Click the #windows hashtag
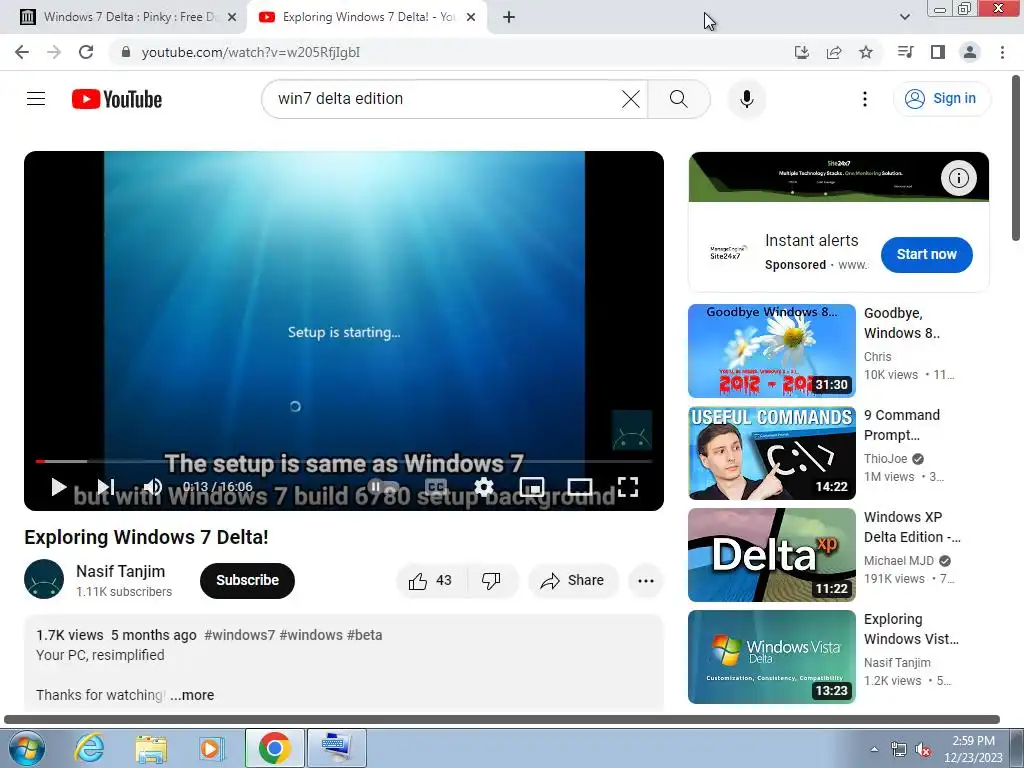The width and height of the screenshot is (1024, 768). 311,635
